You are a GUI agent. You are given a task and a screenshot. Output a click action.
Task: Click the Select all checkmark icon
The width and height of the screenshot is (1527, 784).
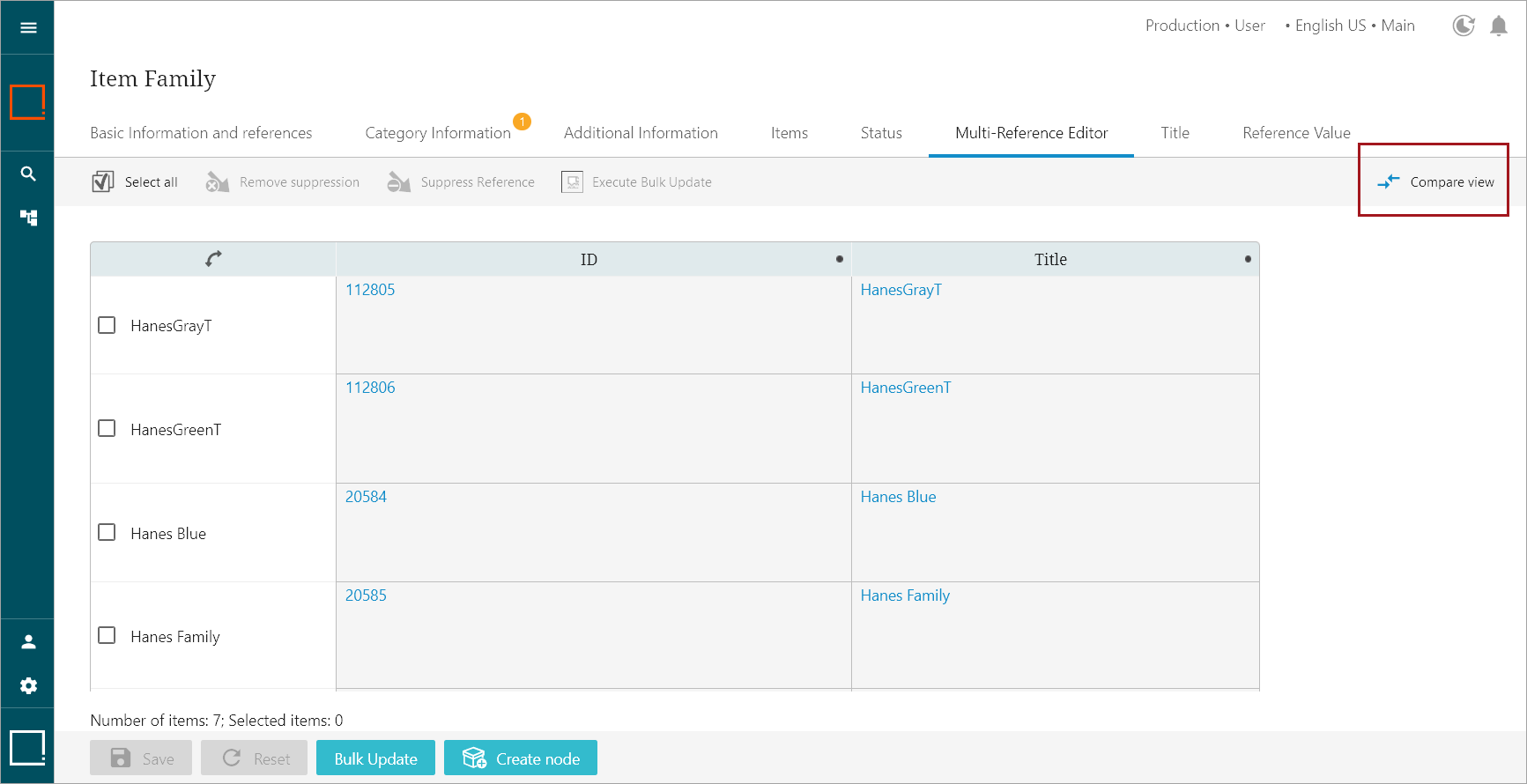click(x=103, y=181)
